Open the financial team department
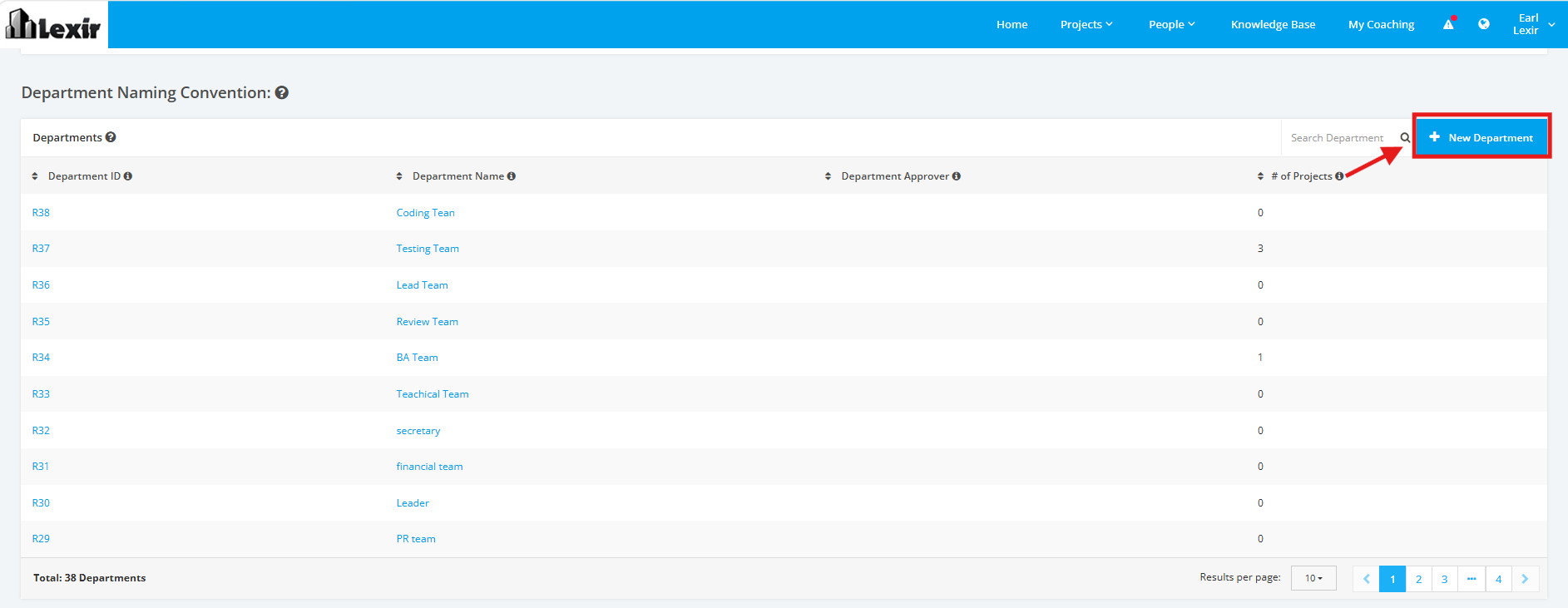The image size is (1568, 608). (429, 467)
